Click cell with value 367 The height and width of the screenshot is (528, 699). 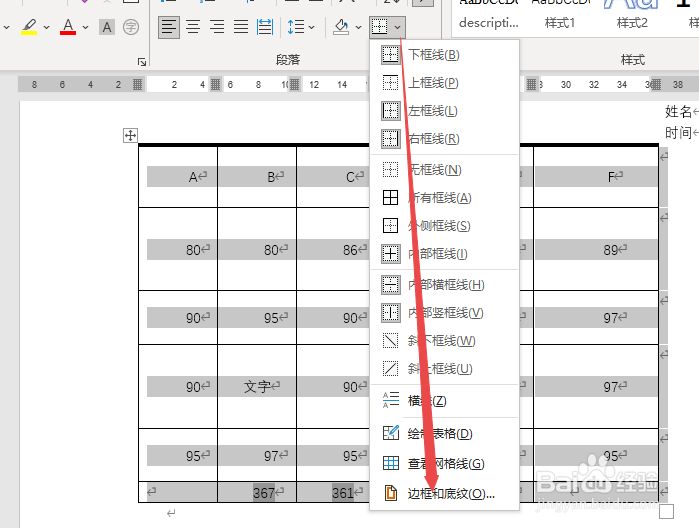(x=257, y=492)
